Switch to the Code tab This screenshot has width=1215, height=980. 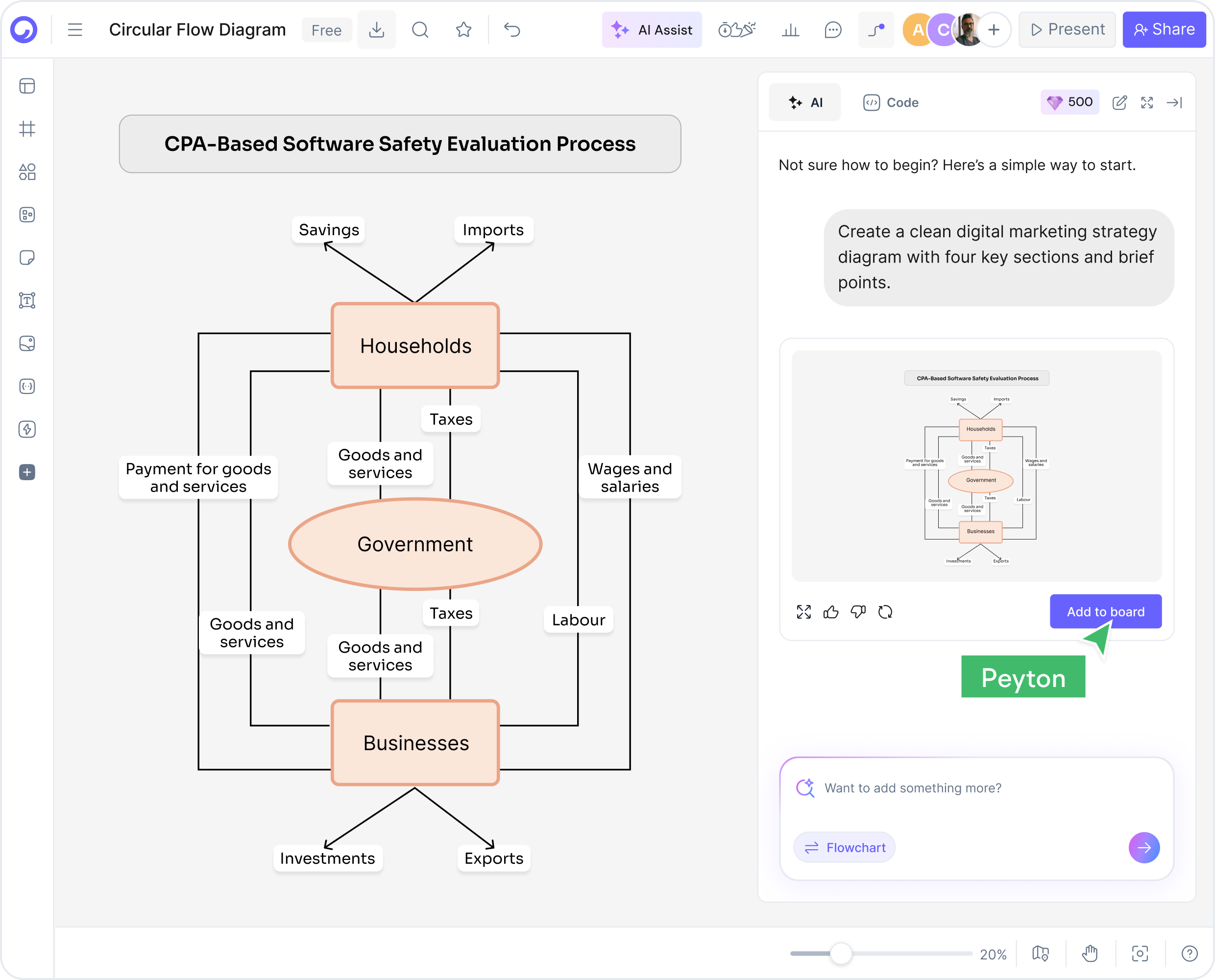[x=891, y=102]
